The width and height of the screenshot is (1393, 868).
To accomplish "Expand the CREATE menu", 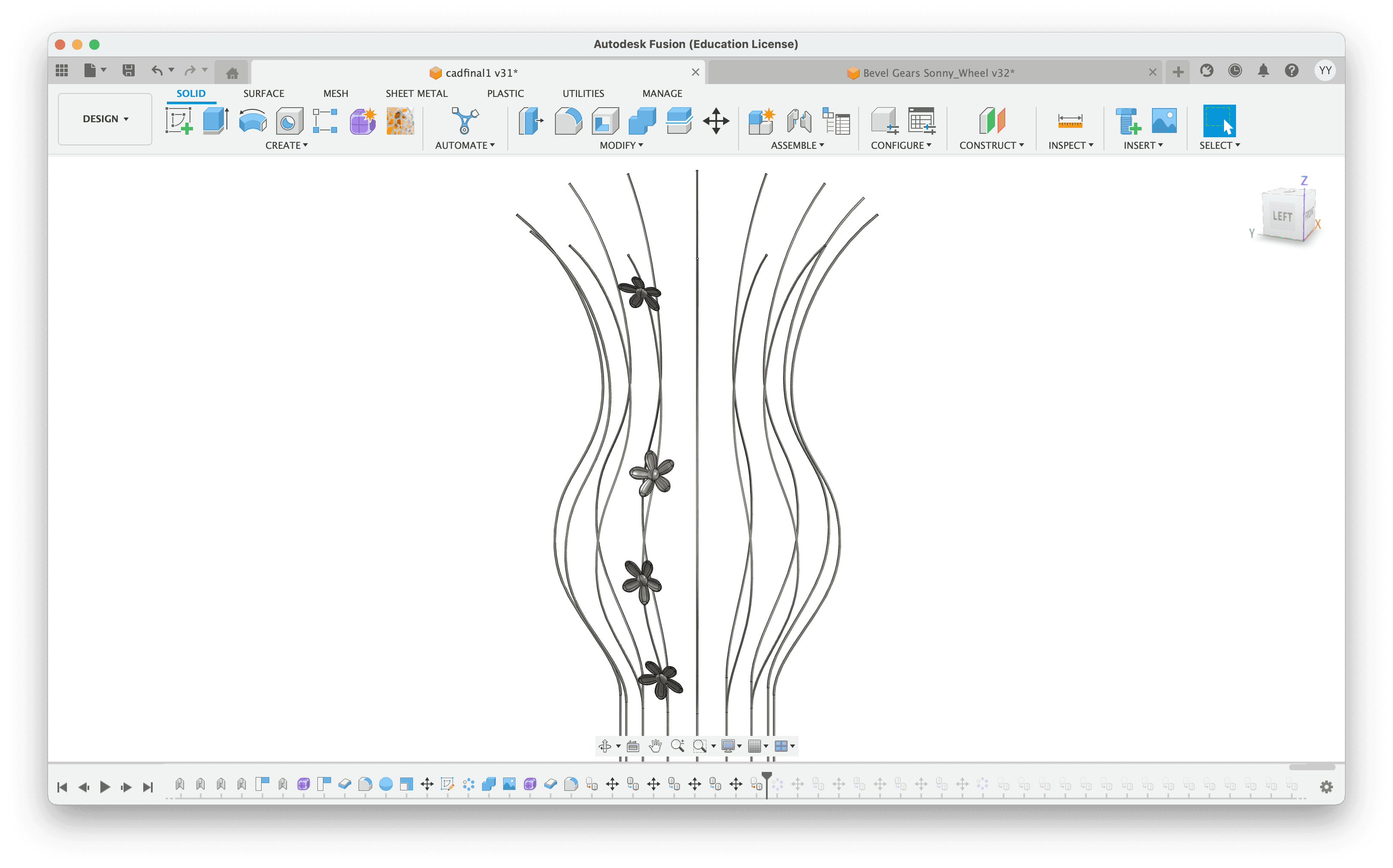I will click(286, 145).
